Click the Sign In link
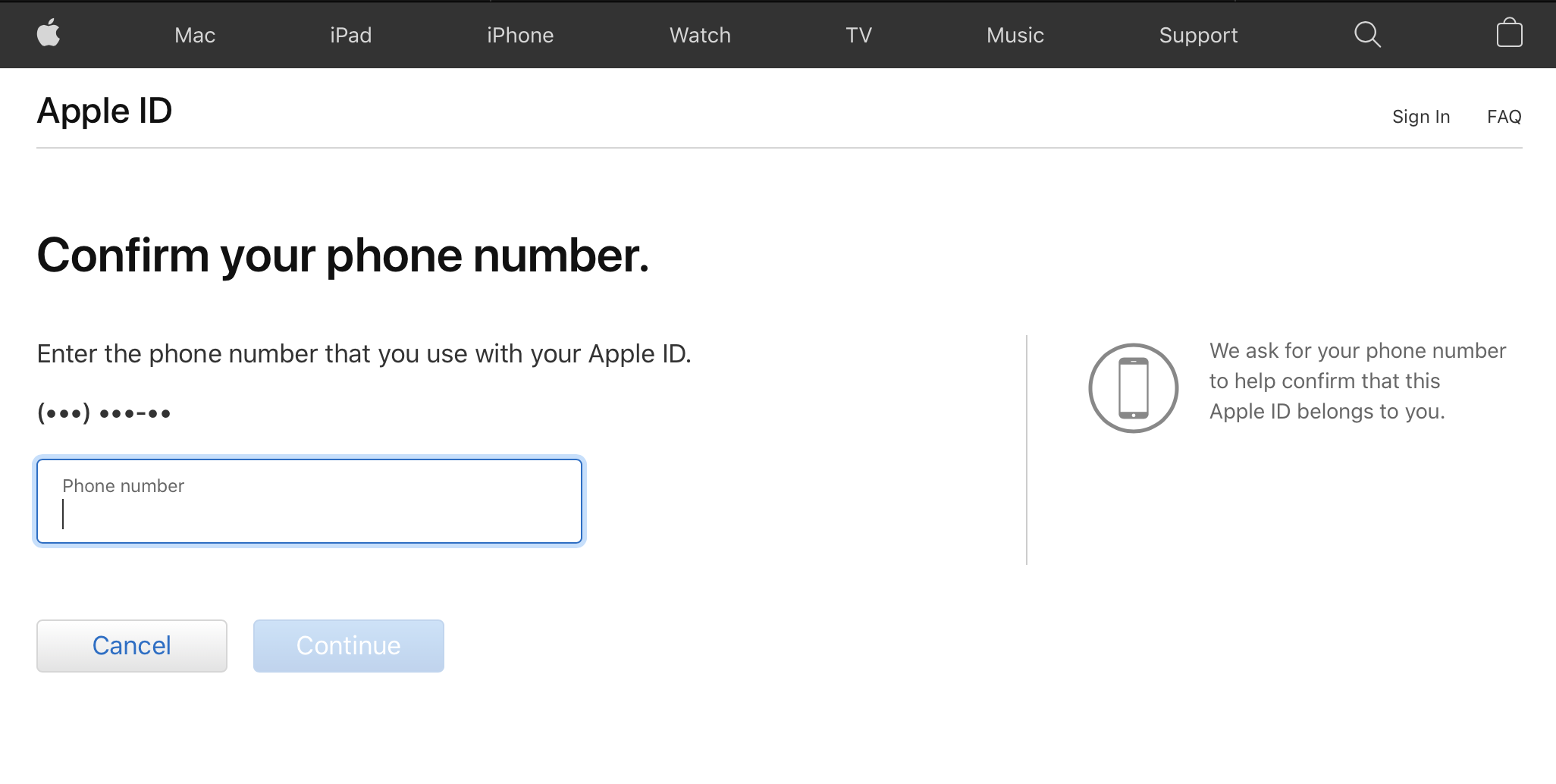This screenshot has width=1556, height=784. (x=1421, y=116)
